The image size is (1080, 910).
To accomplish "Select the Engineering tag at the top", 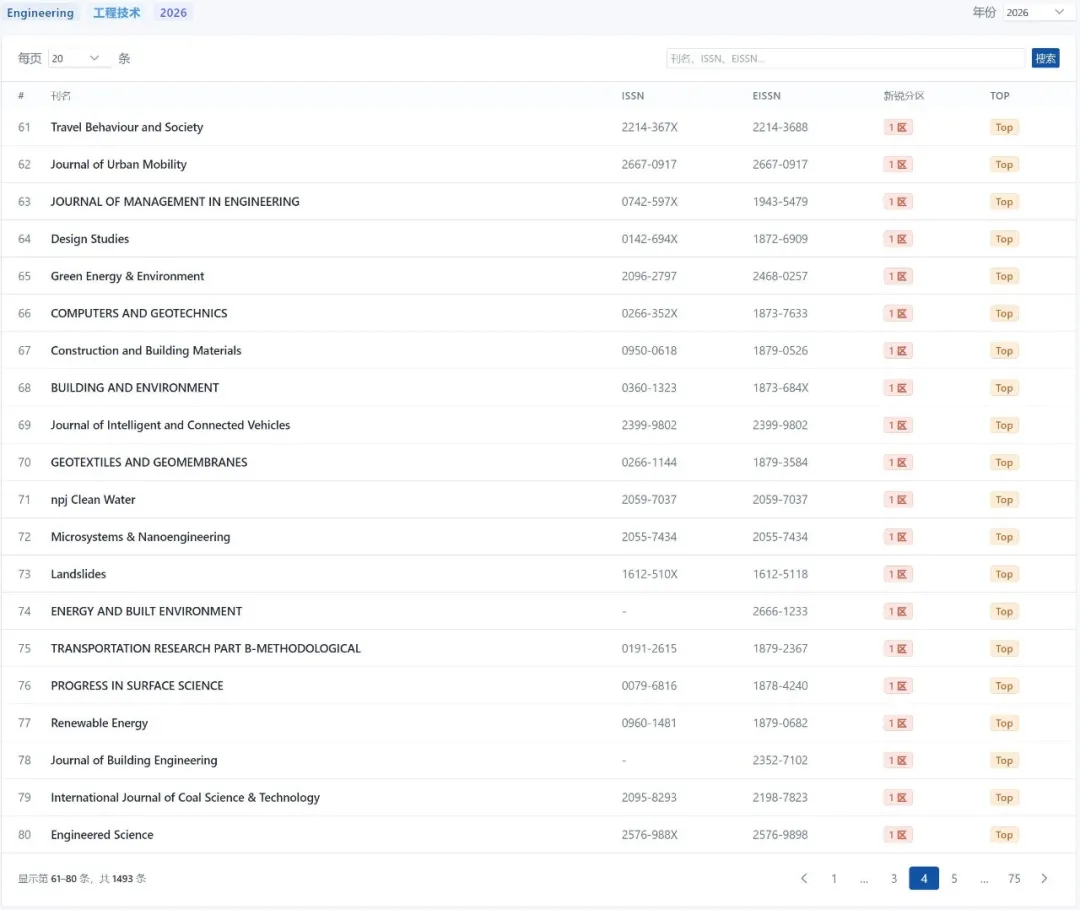I will 41,13.
